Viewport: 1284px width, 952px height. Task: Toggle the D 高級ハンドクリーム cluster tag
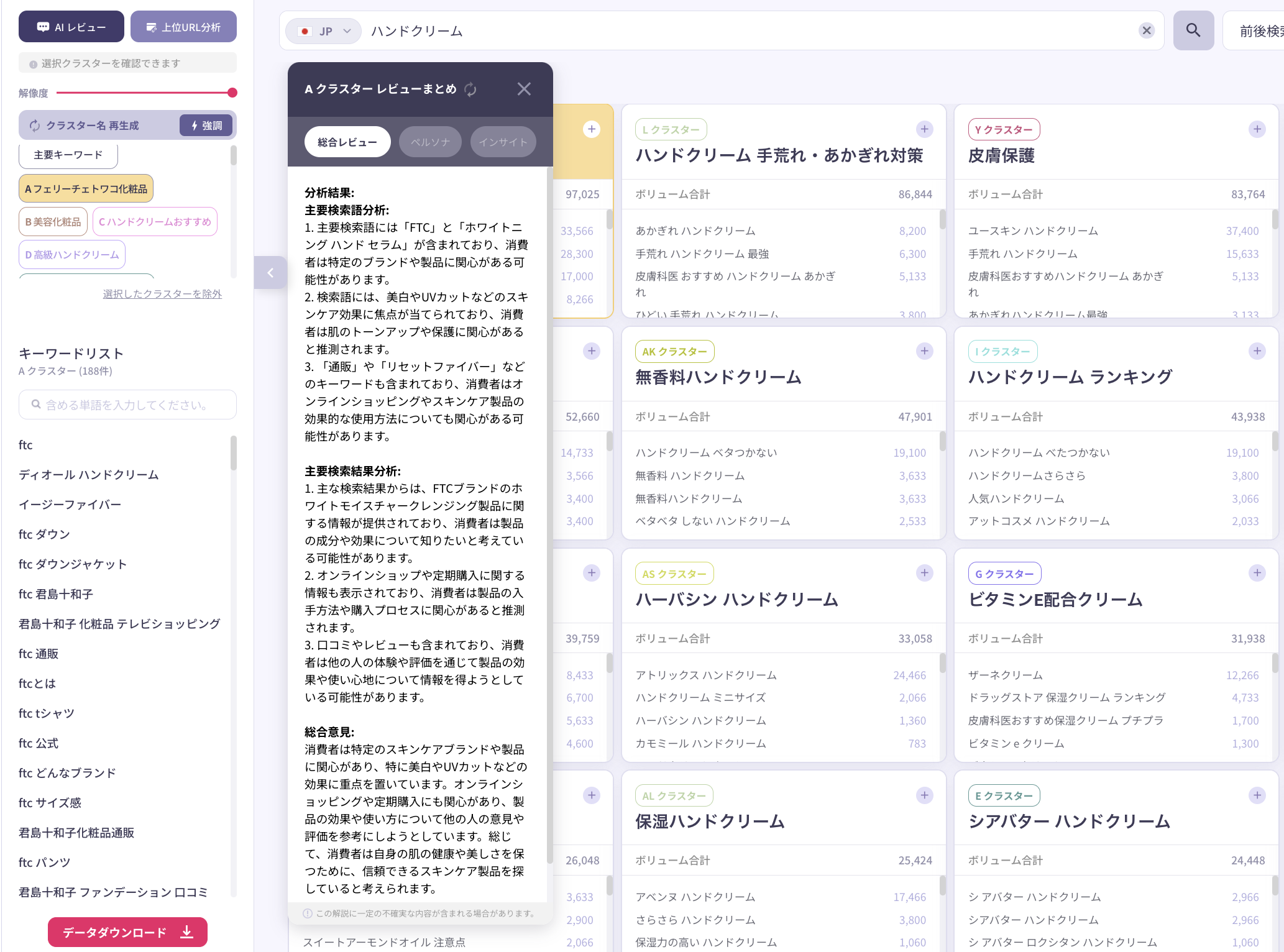click(71, 254)
